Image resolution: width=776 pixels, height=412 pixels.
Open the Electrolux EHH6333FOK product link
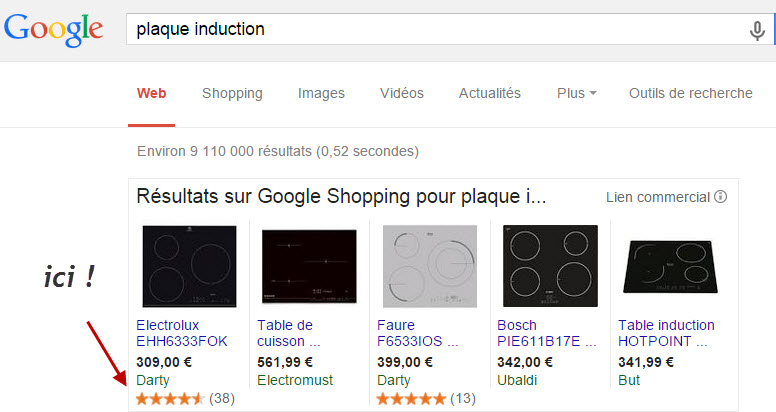[x=182, y=333]
